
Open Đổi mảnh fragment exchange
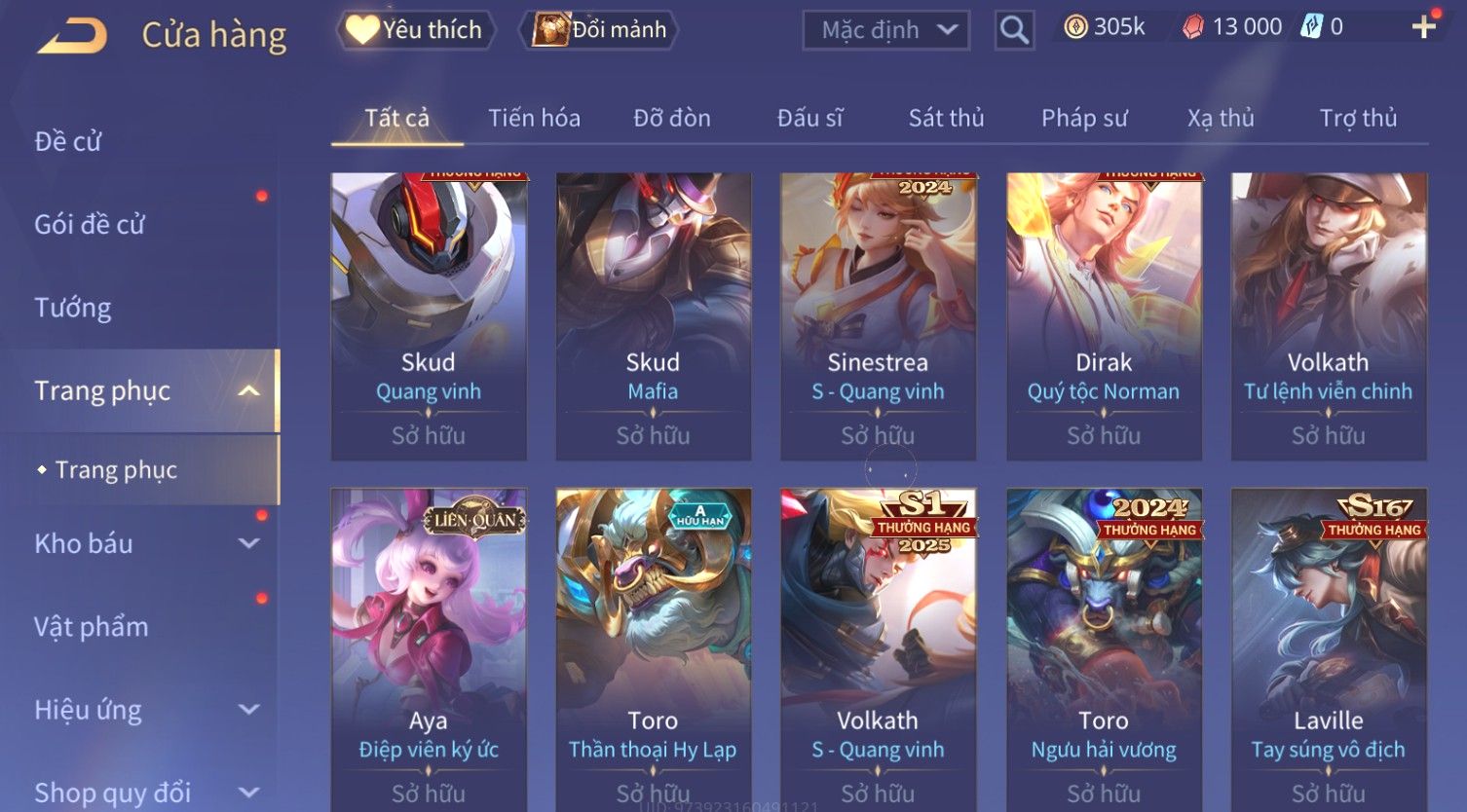pyautogui.click(x=598, y=30)
